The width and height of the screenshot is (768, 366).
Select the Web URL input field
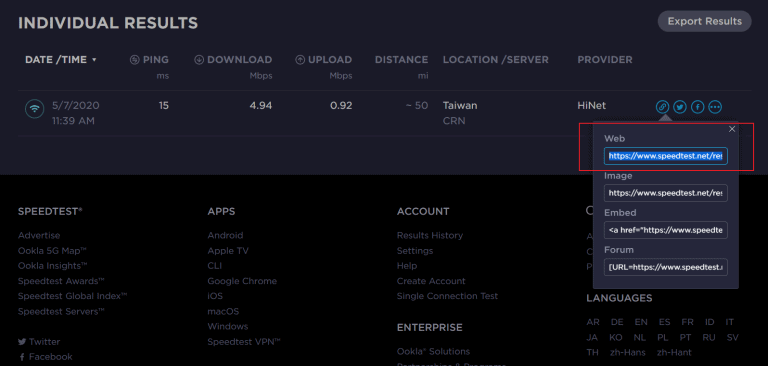coord(666,156)
